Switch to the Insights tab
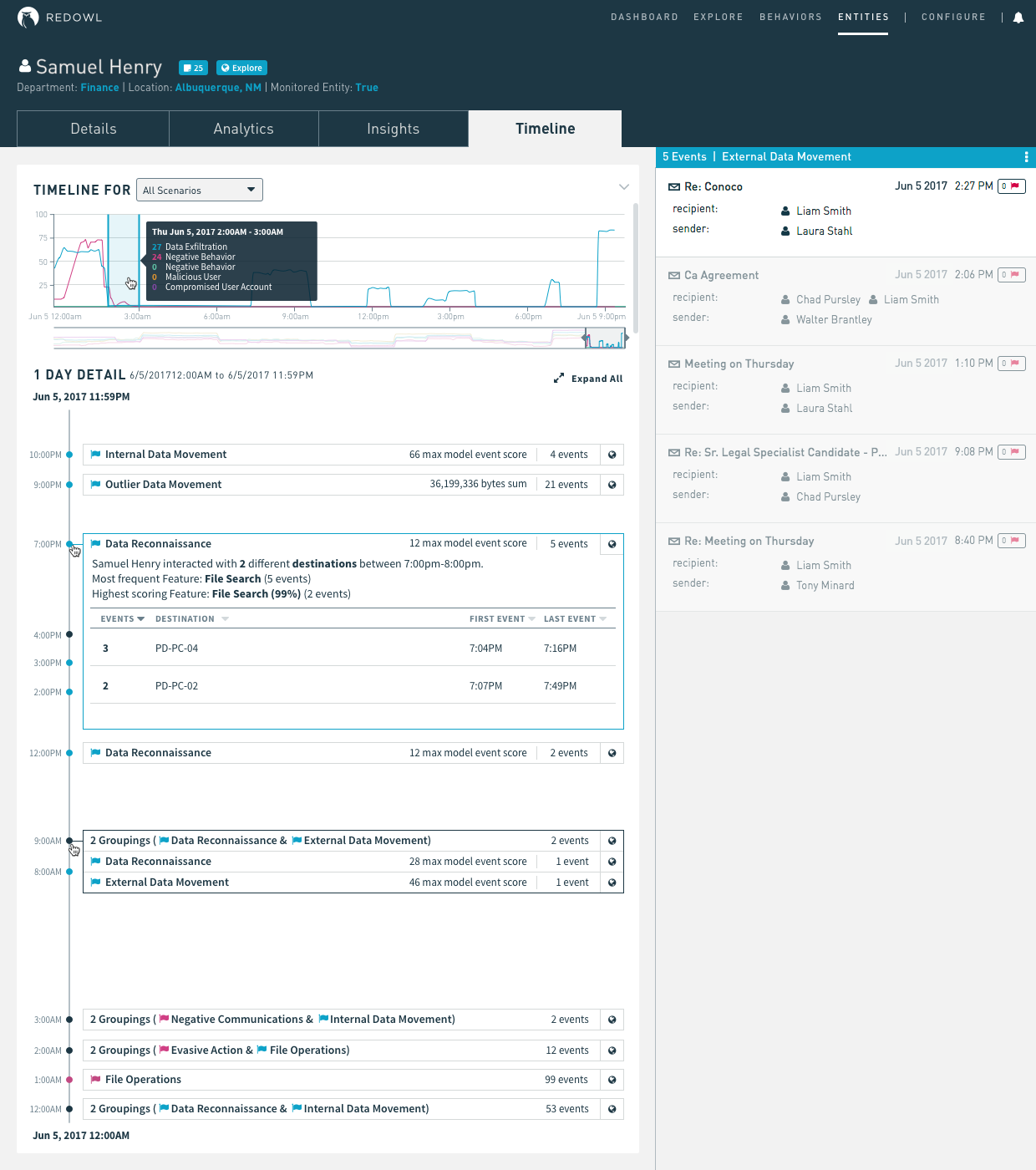Screen dimensions: 1036x1170 point(393,129)
